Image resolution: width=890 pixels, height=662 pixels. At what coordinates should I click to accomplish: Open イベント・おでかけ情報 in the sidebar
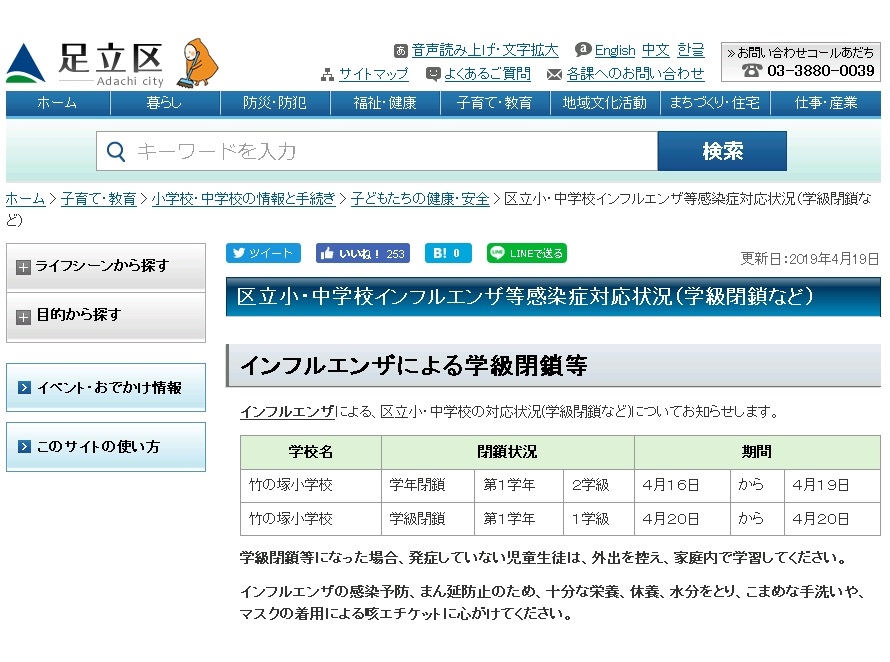(x=105, y=387)
